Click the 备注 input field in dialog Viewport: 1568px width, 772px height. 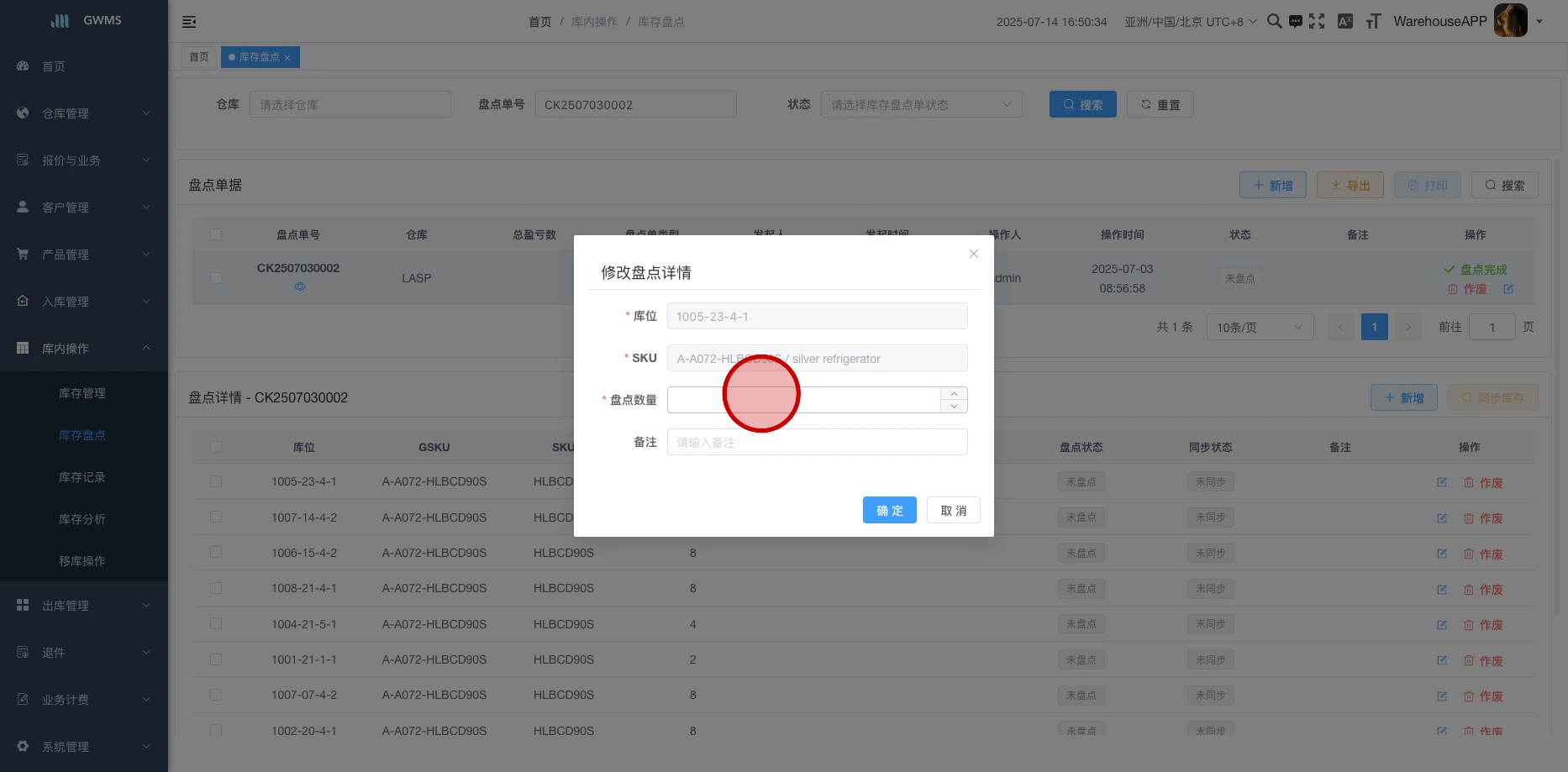817,443
